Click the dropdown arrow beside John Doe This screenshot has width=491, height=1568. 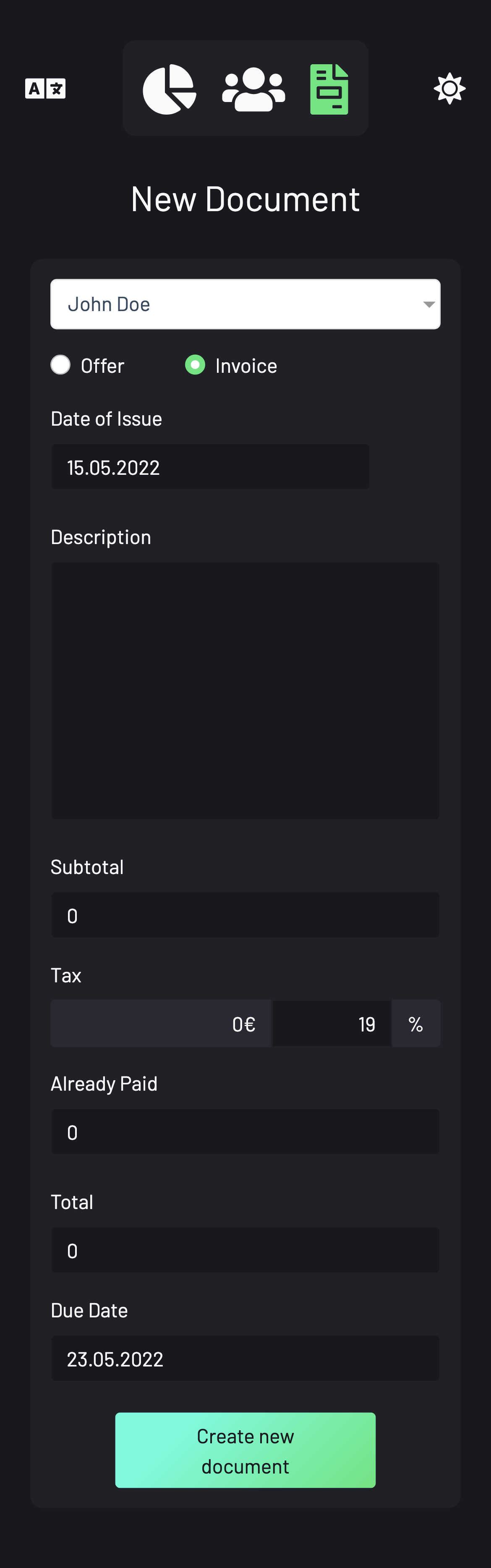pyautogui.click(x=429, y=304)
